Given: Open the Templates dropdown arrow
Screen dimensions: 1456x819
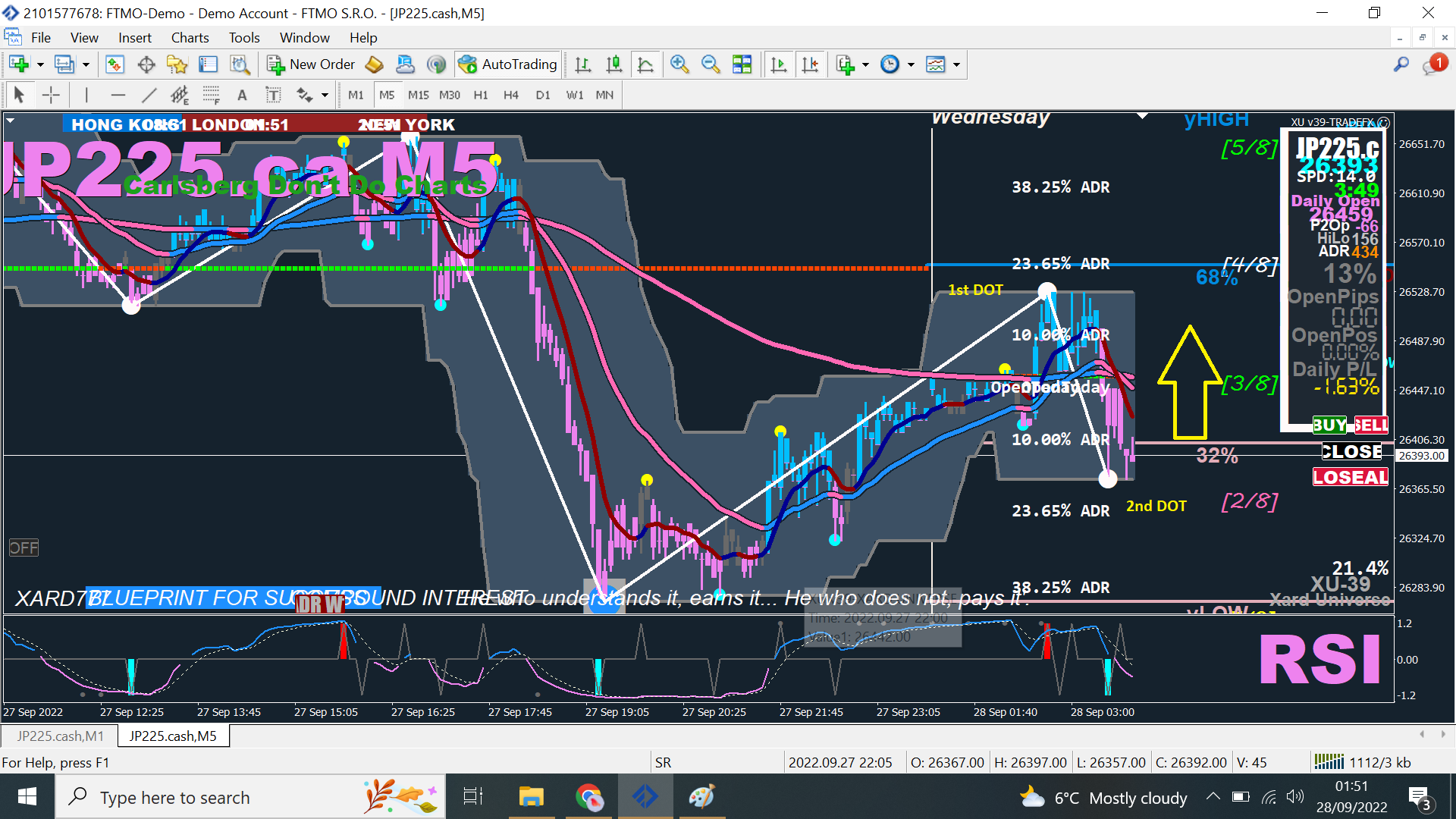Looking at the screenshot, I should (x=956, y=64).
